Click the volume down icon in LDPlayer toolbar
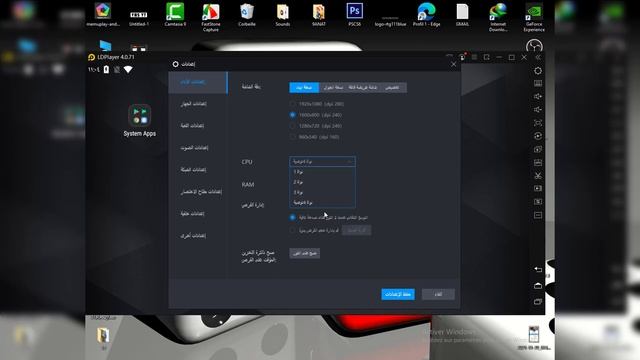 coord(538,110)
